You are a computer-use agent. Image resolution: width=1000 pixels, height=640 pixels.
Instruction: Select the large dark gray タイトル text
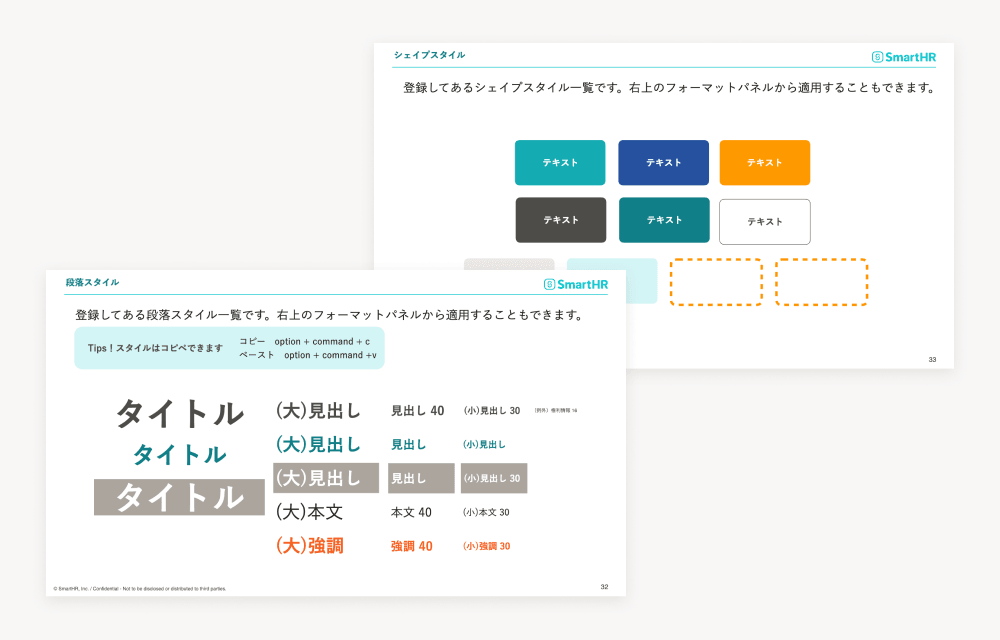[179, 413]
